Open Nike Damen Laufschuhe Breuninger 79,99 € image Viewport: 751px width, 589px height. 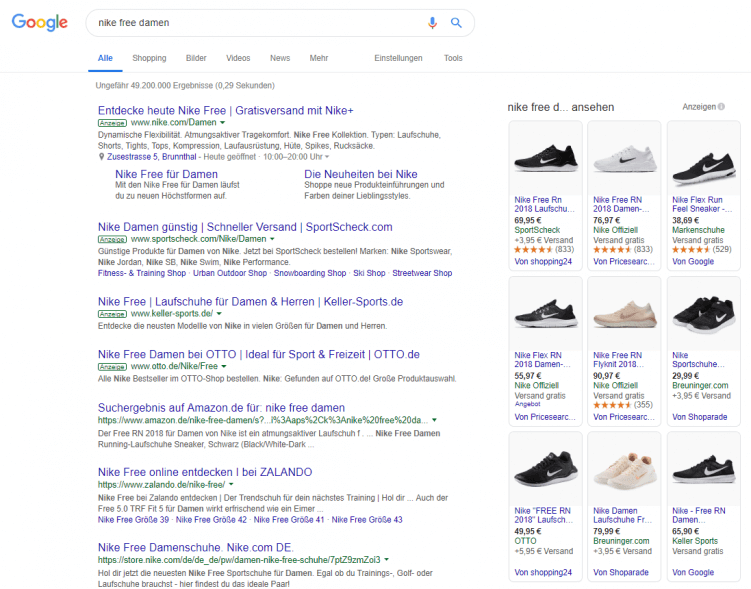(624, 469)
